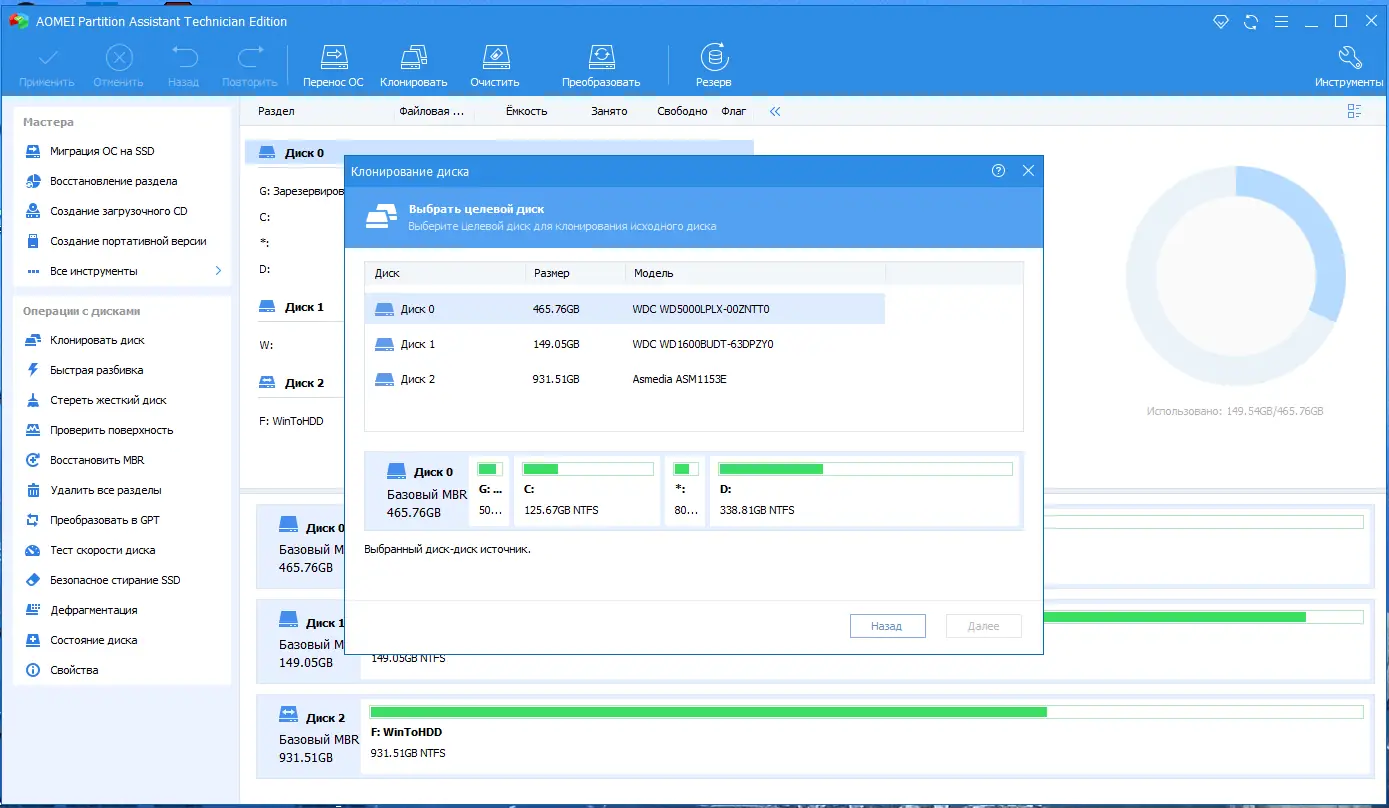Click the Применить checkmark icon in the toolbar
The image size is (1389, 808).
coord(47,58)
